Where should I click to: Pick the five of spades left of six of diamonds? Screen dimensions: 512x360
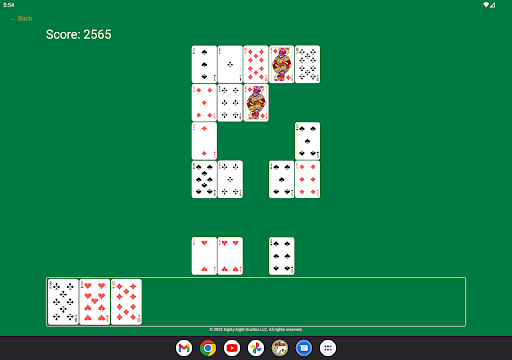pos(282,179)
